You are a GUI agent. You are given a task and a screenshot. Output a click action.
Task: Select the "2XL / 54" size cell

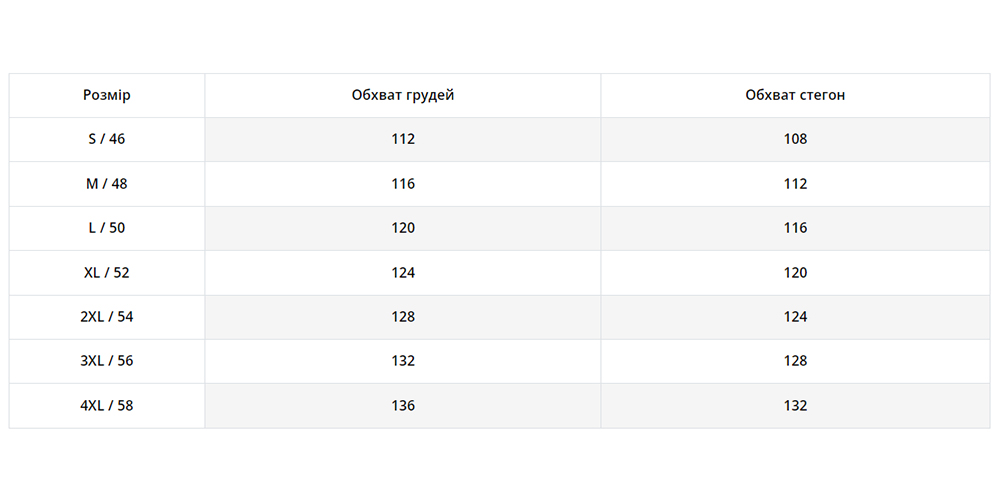coord(107,317)
